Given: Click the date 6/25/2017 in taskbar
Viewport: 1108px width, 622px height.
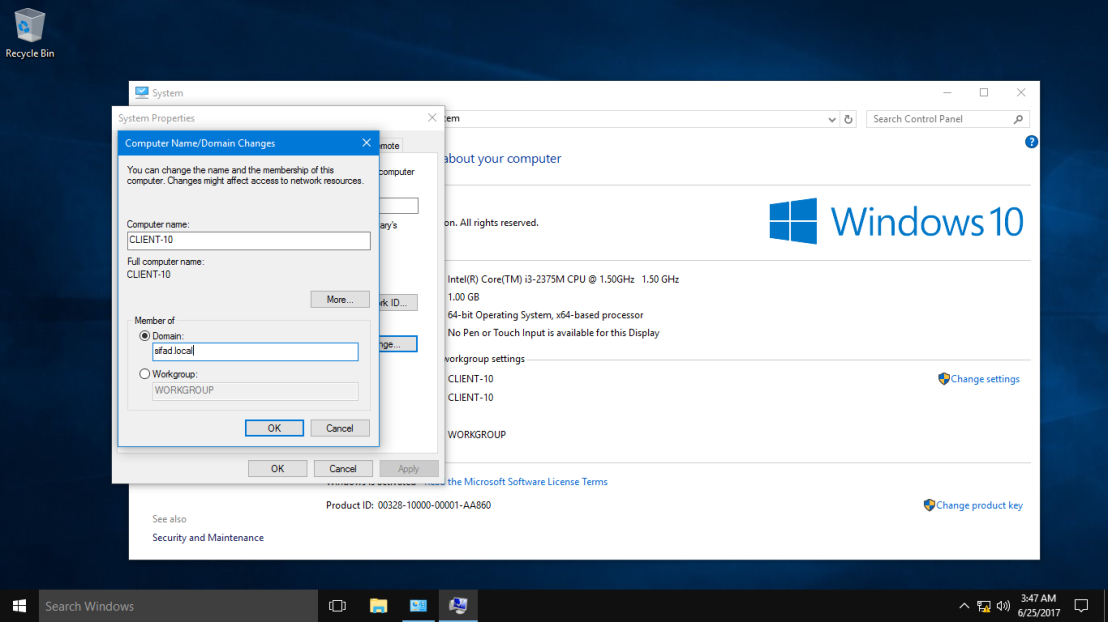Looking at the screenshot, I should (x=1039, y=614).
